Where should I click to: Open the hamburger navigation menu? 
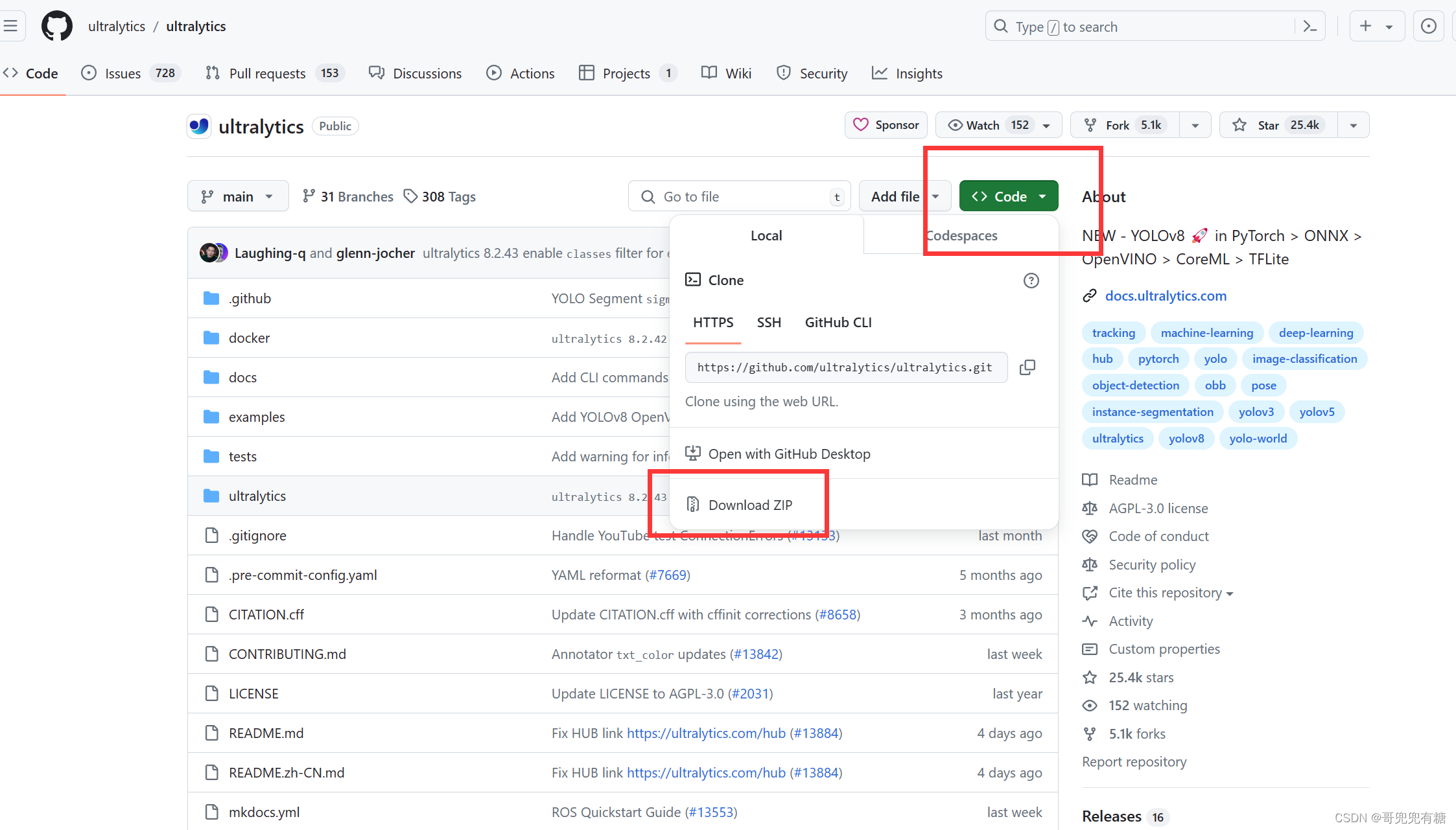10,27
